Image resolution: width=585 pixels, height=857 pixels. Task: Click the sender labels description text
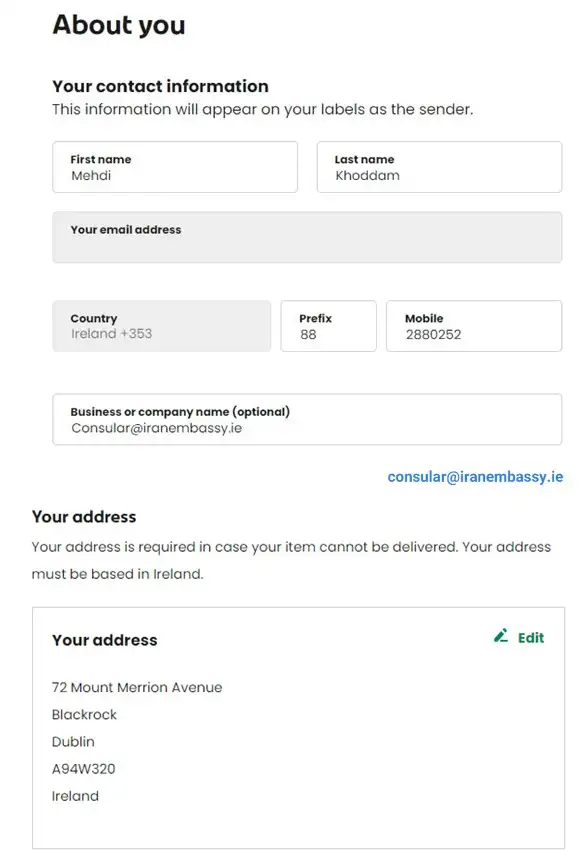coord(262,109)
